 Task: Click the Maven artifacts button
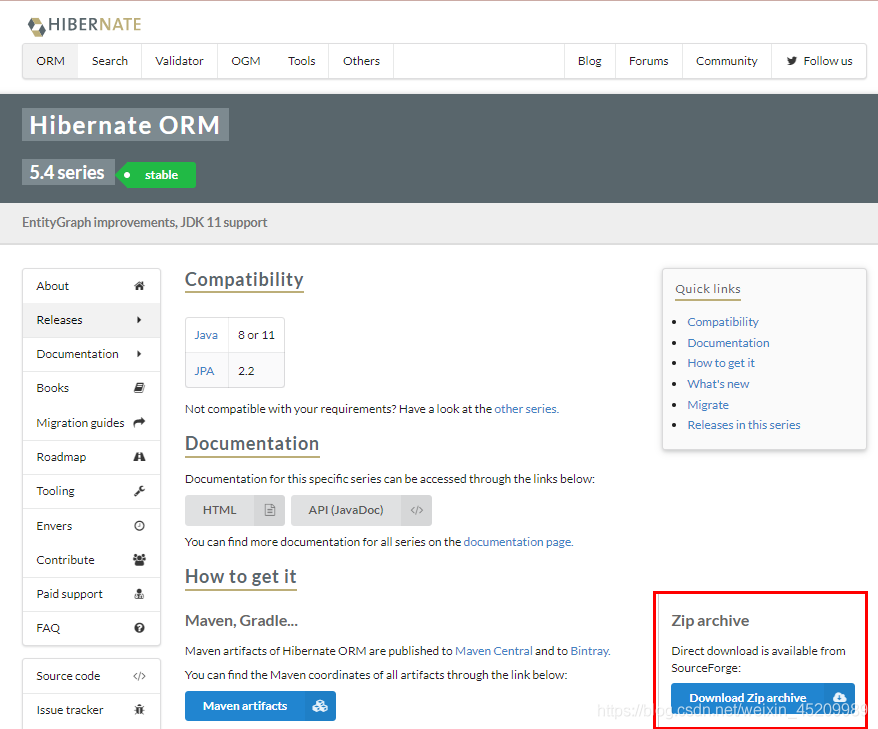point(260,706)
